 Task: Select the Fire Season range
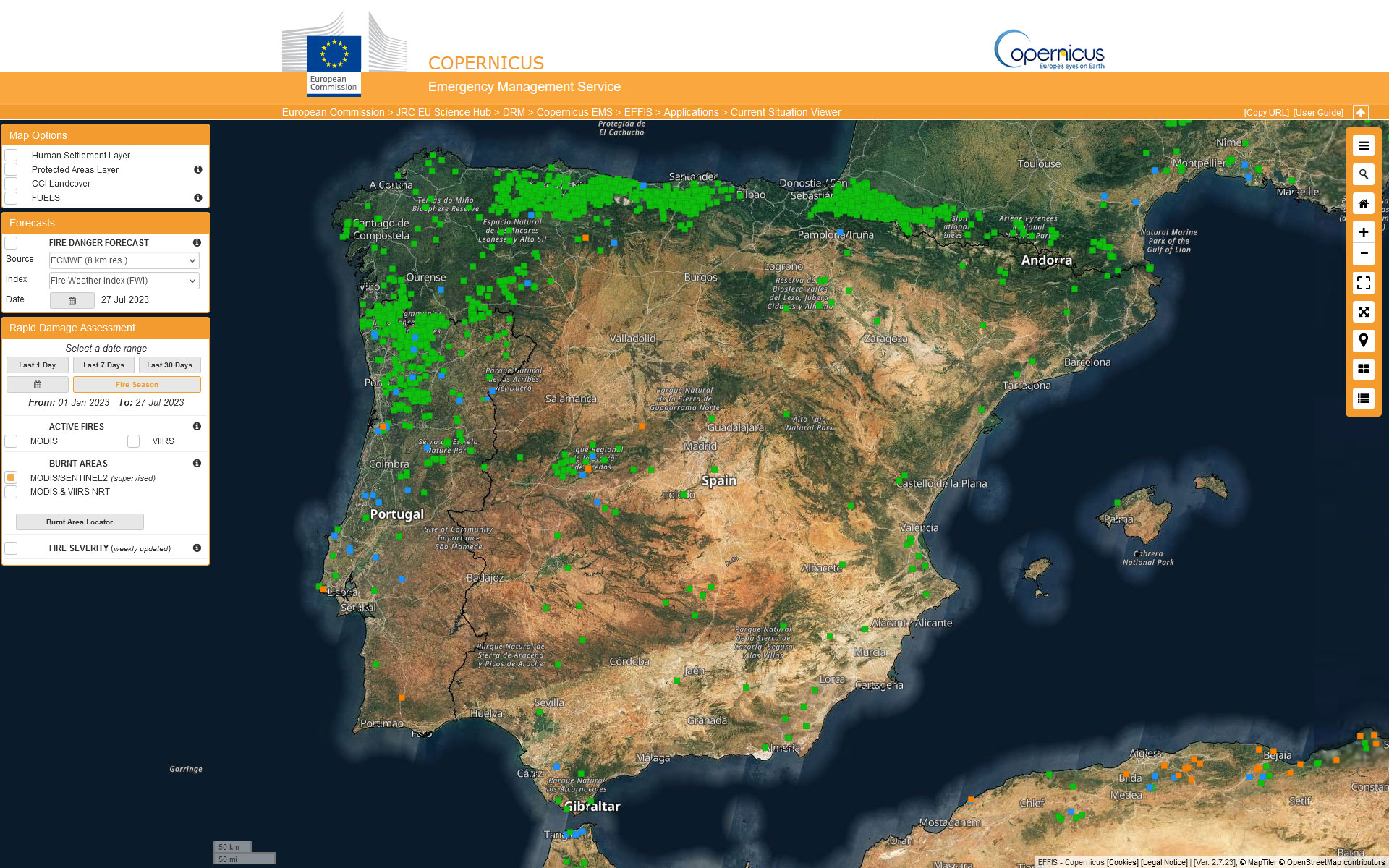click(137, 384)
